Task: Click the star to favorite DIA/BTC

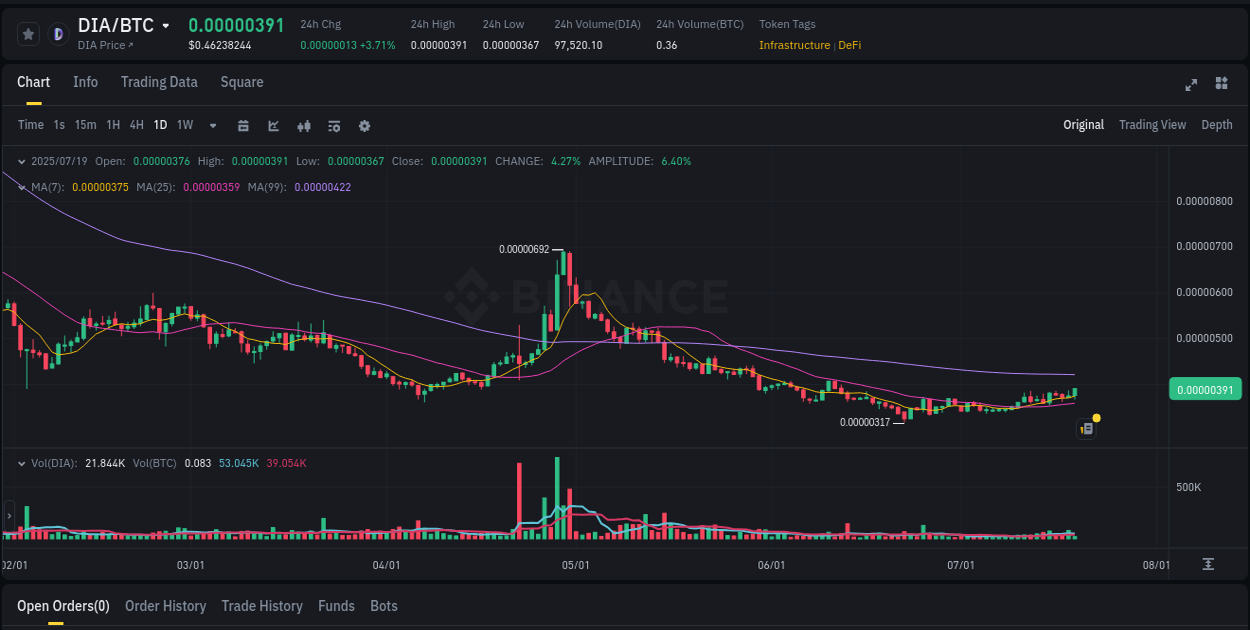Action: (29, 33)
